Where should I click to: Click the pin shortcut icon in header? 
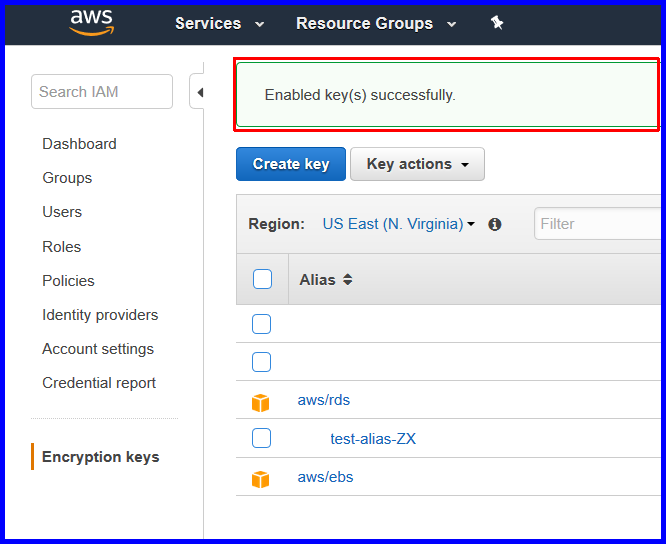tap(497, 23)
